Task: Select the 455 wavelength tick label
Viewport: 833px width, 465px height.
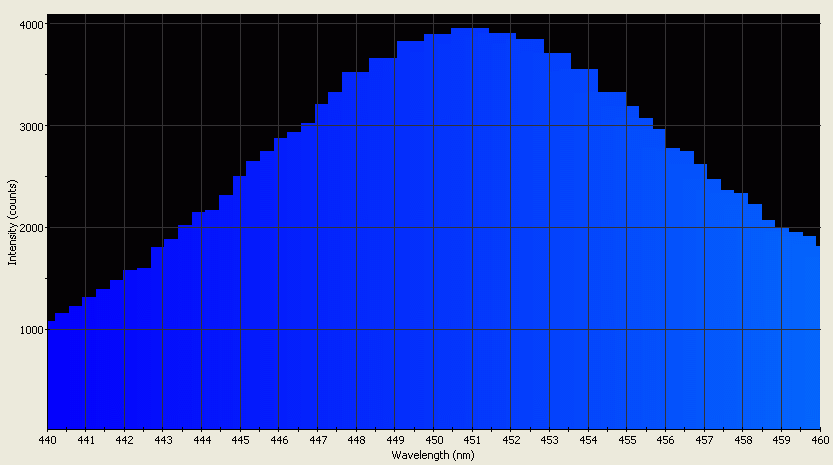Action: click(626, 440)
